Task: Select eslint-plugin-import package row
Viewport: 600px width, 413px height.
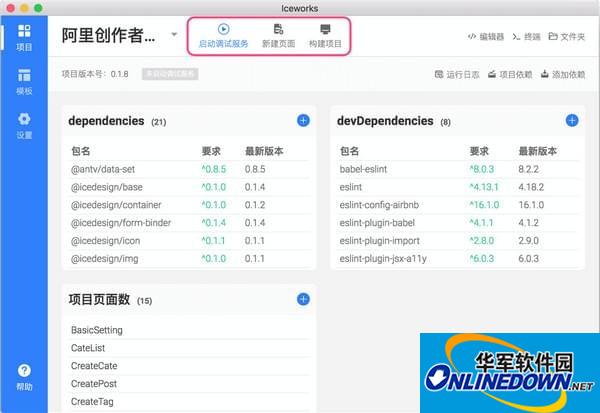Action: pos(458,241)
